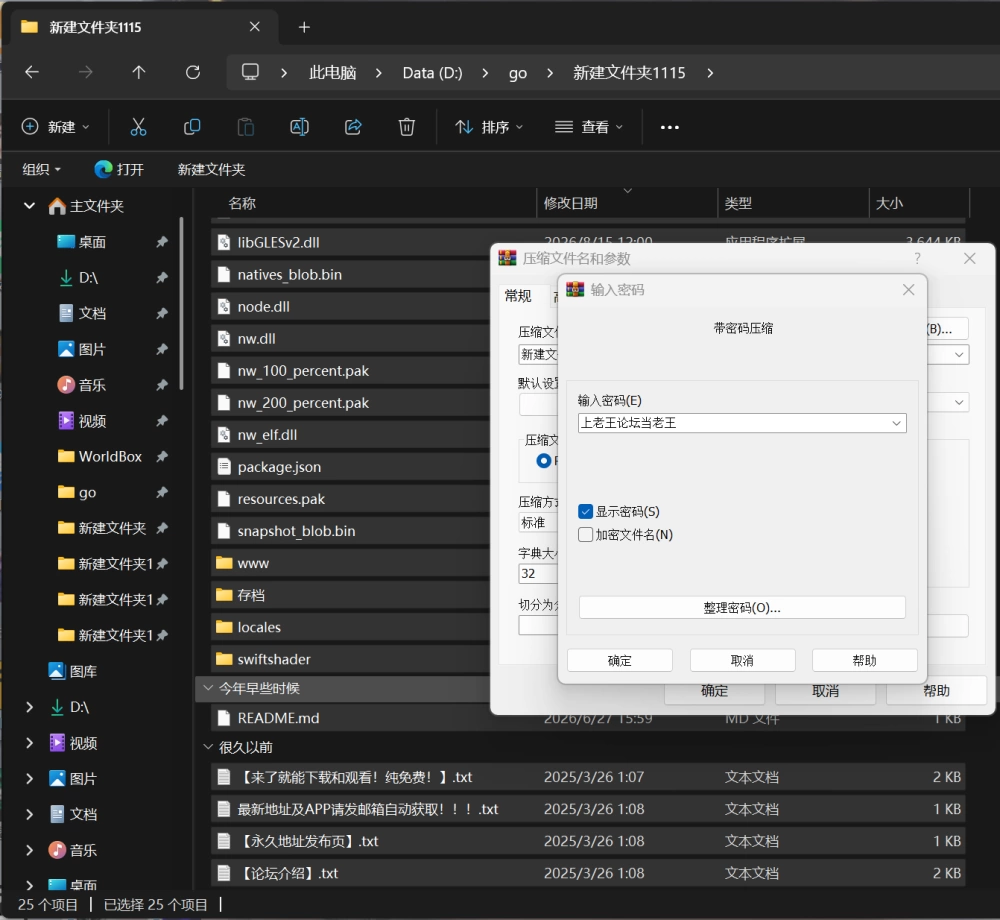Open the 查看 view dropdown
The height and width of the screenshot is (920, 1000).
589,127
